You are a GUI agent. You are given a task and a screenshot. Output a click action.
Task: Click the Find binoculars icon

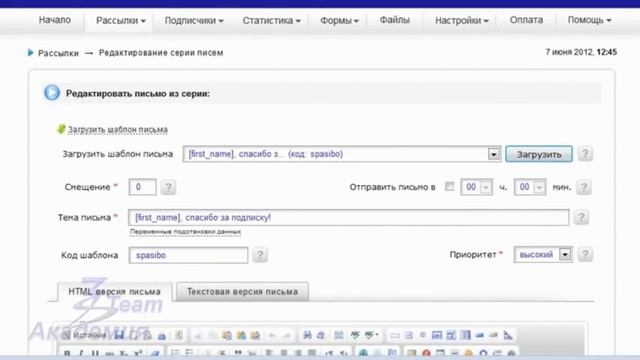(x=308, y=336)
